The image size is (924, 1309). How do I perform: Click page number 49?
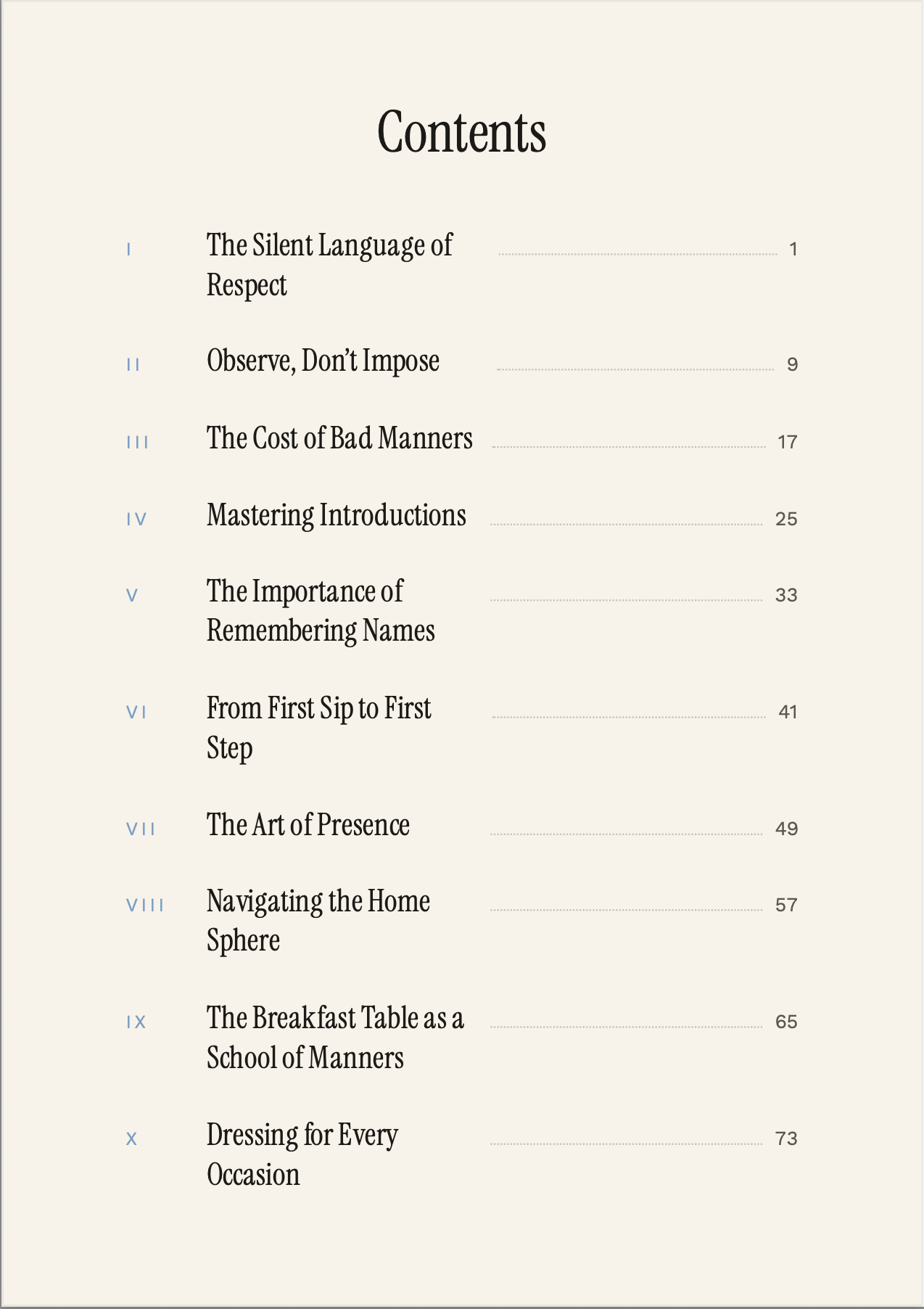[x=786, y=829]
